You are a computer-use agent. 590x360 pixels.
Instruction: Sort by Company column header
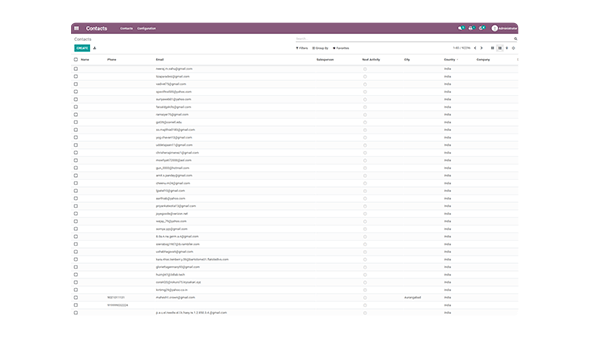pyautogui.click(x=483, y=59)
